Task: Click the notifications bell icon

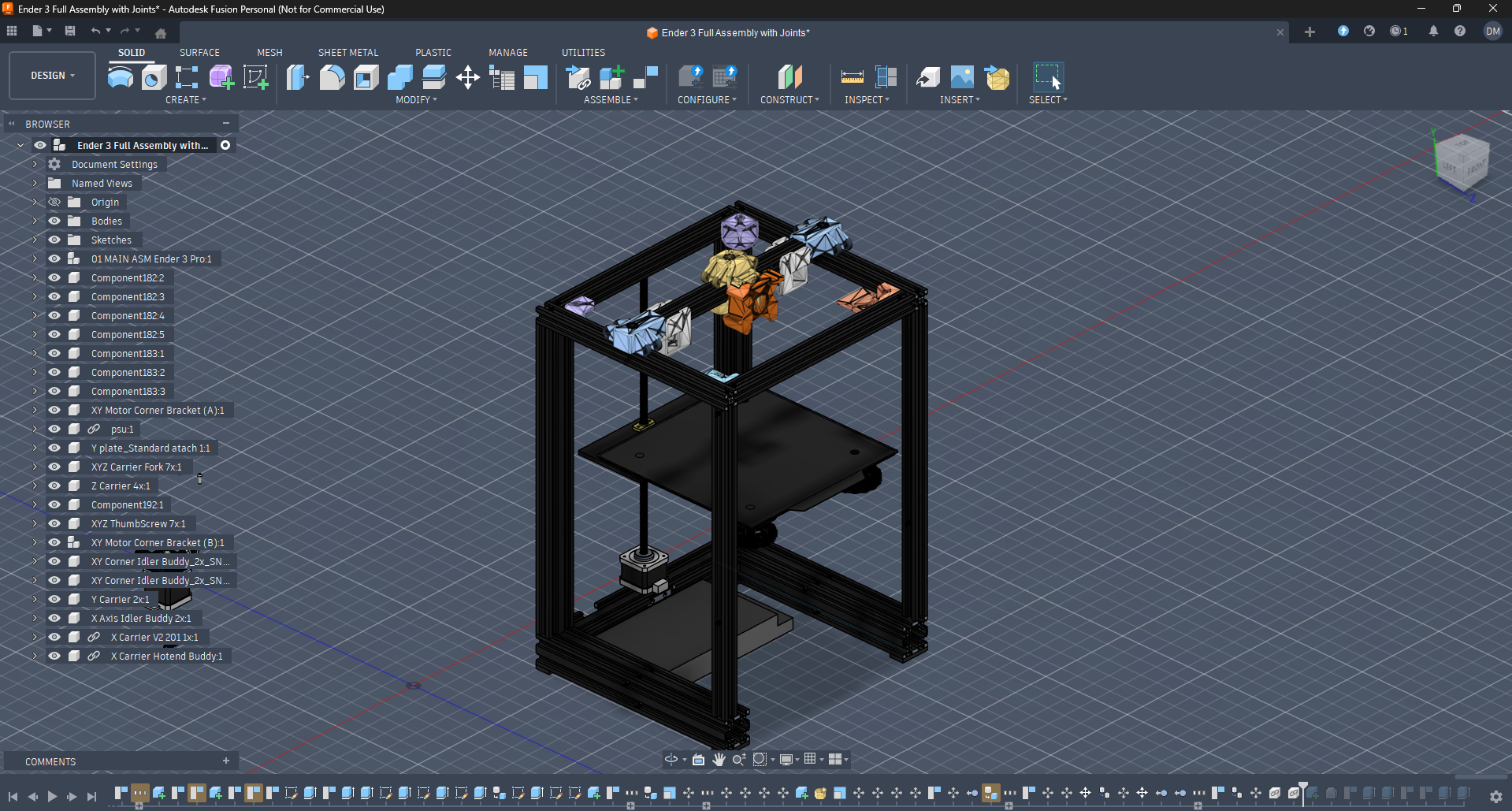Action: click(x=1433, y=32)
